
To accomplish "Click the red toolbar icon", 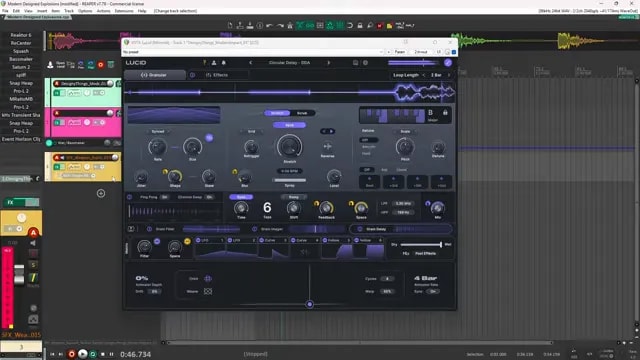I will tap(380, 25).
